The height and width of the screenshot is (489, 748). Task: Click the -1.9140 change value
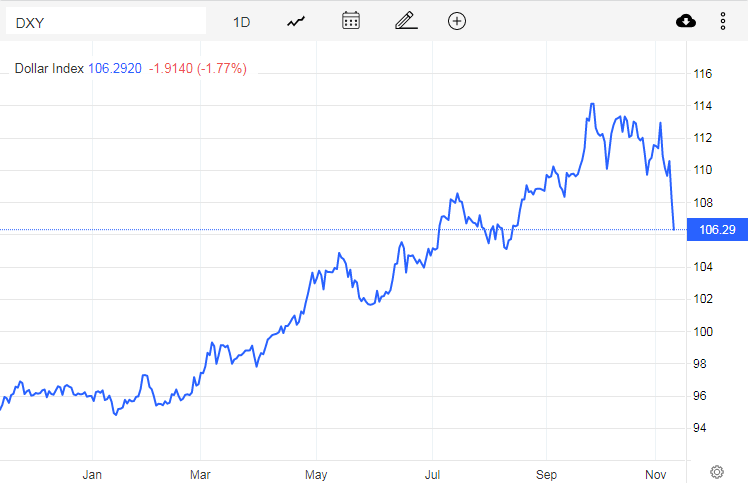(173, 69)
